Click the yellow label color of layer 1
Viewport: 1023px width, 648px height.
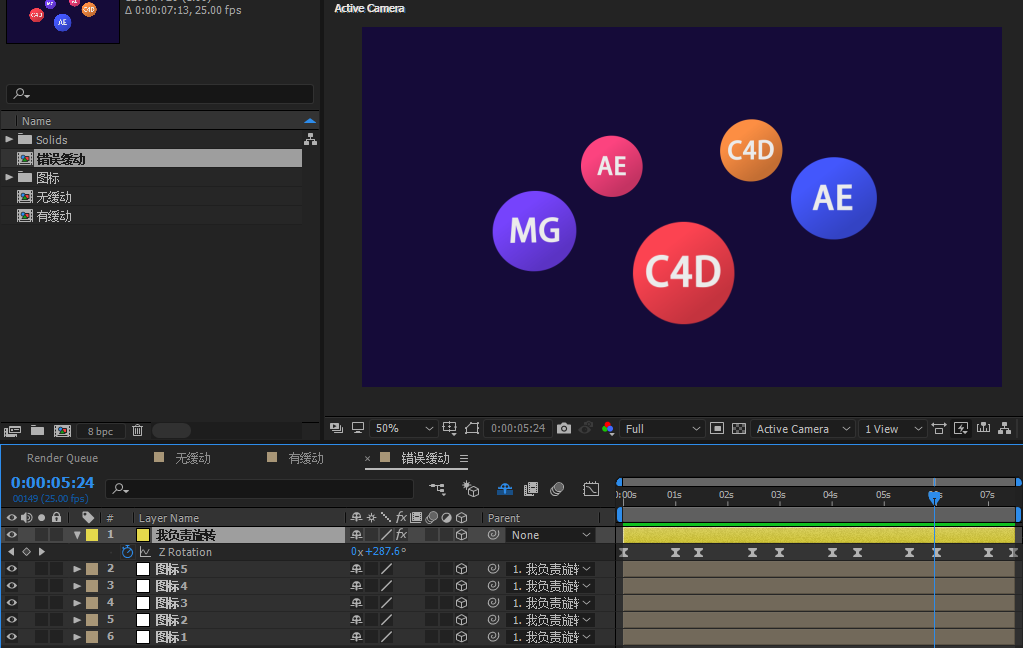tap(92, 535)
